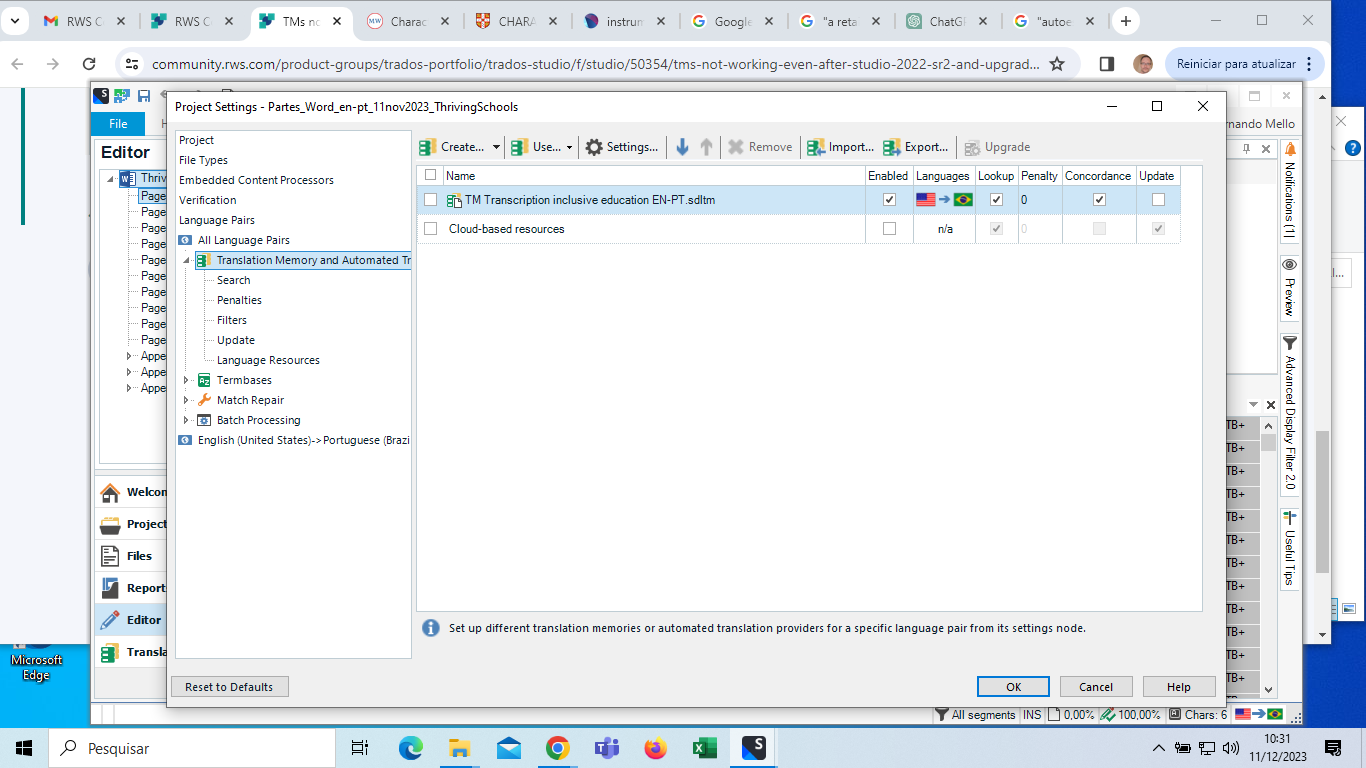The image size is (1366, 768).
Task: Open Help from dialog button
Action: (1179, 687)
